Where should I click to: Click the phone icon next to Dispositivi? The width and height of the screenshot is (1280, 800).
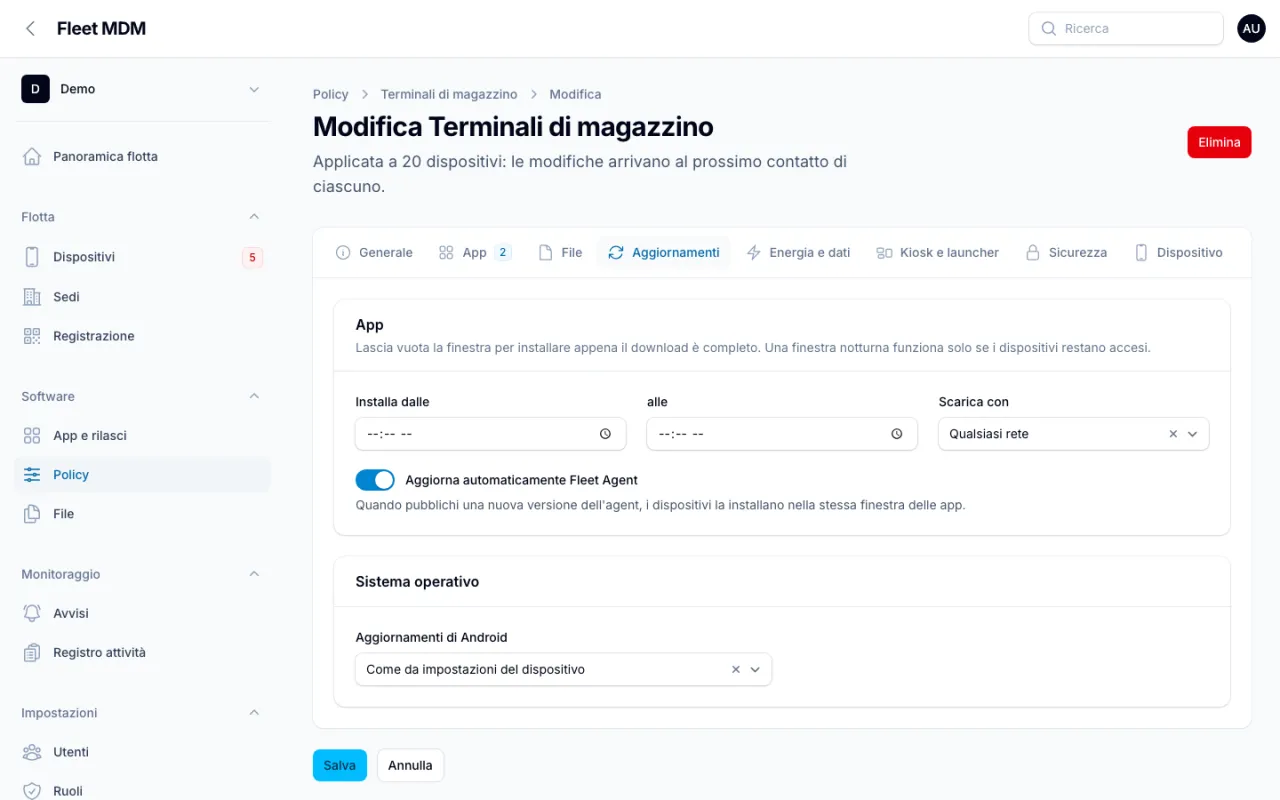(32, 257)
